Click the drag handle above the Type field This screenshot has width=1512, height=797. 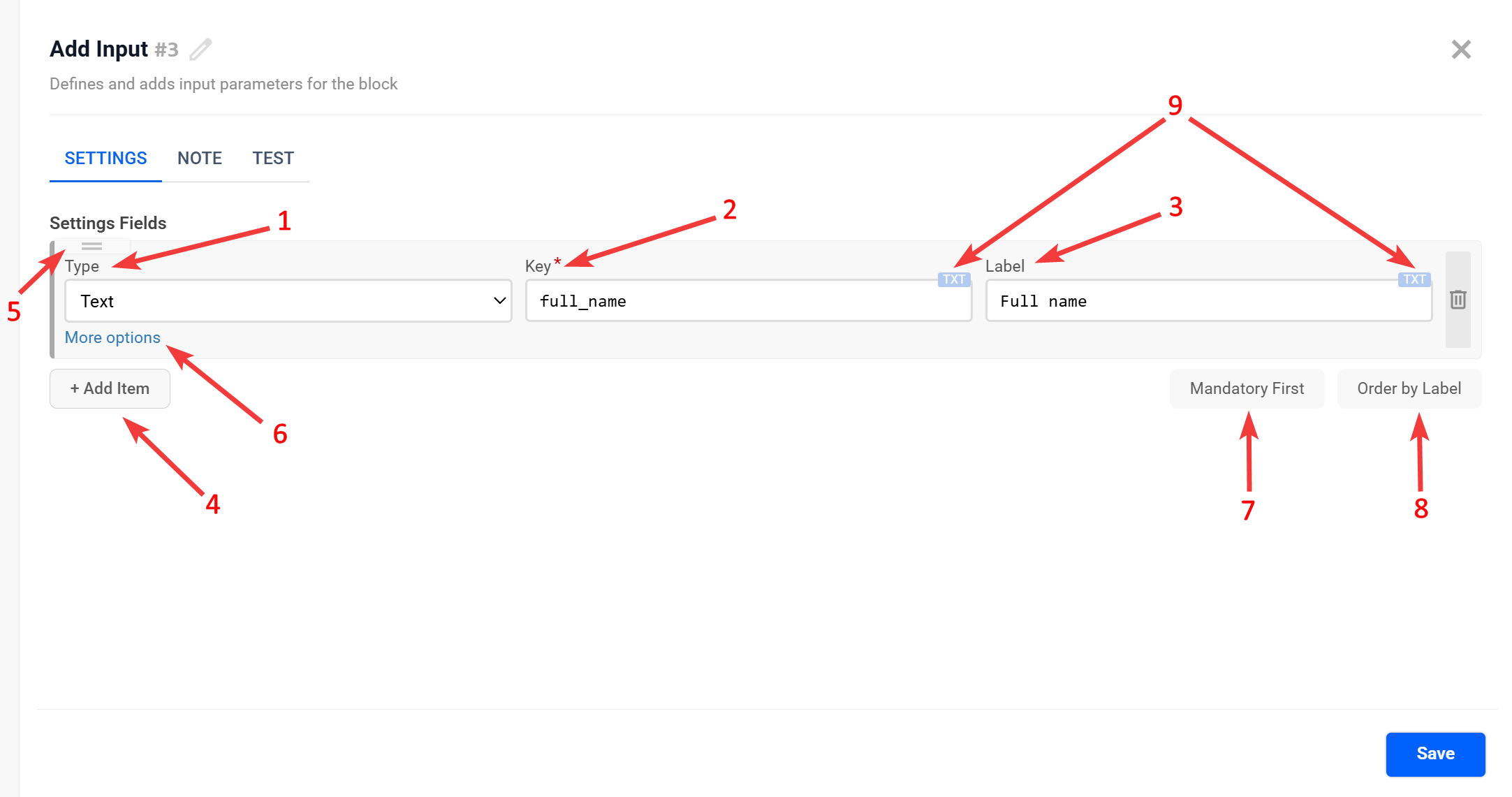pyautogui.click(x=91, y=246)
